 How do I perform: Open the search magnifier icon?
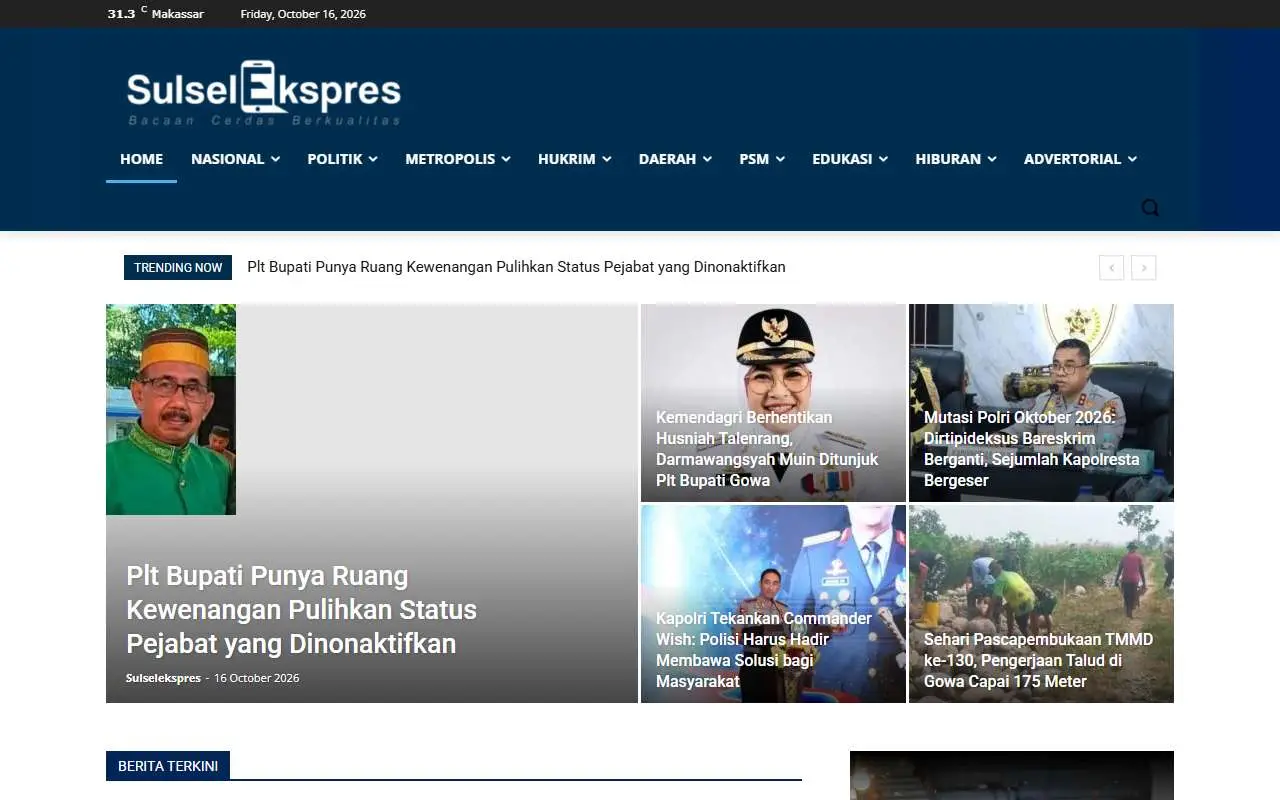point(1150,207)
